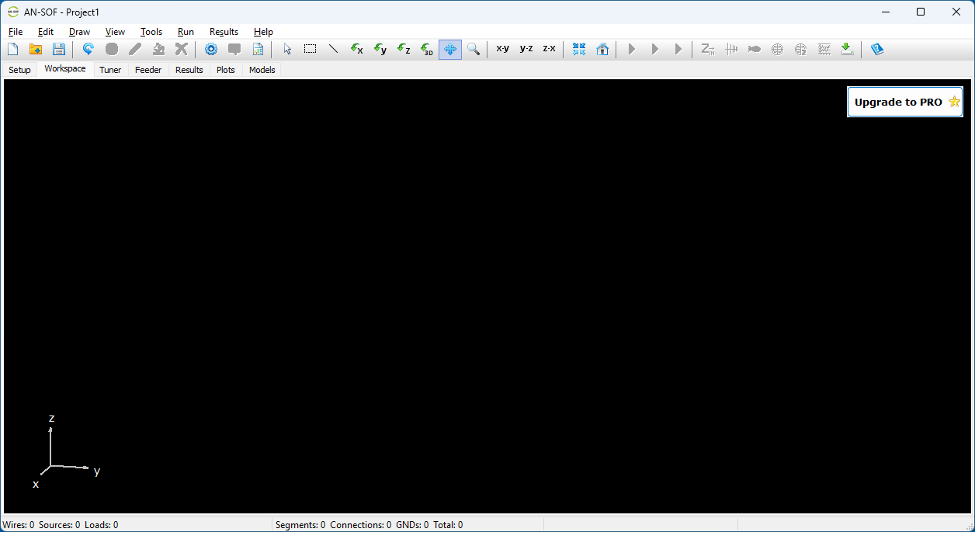The image size is (977, 533).
Task: Click the pencil Modify icon
Action: pyautogui.click(x=135, y=49)
